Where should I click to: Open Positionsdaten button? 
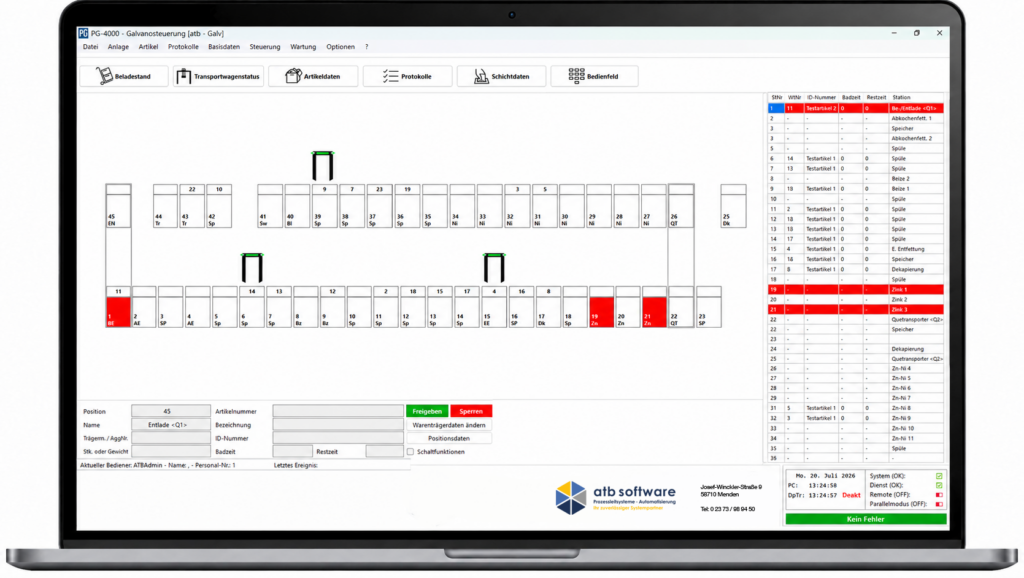click(x=449, y=438)
